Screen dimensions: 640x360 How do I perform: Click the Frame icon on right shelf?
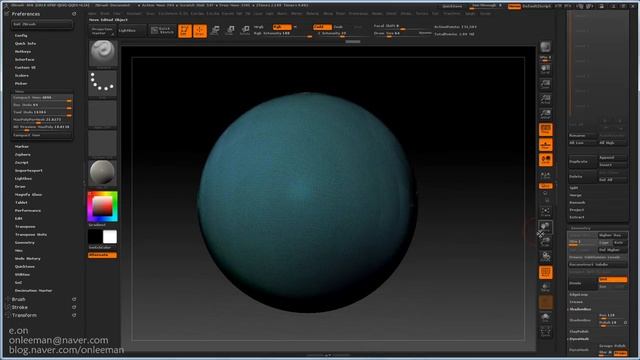(545, 212)
